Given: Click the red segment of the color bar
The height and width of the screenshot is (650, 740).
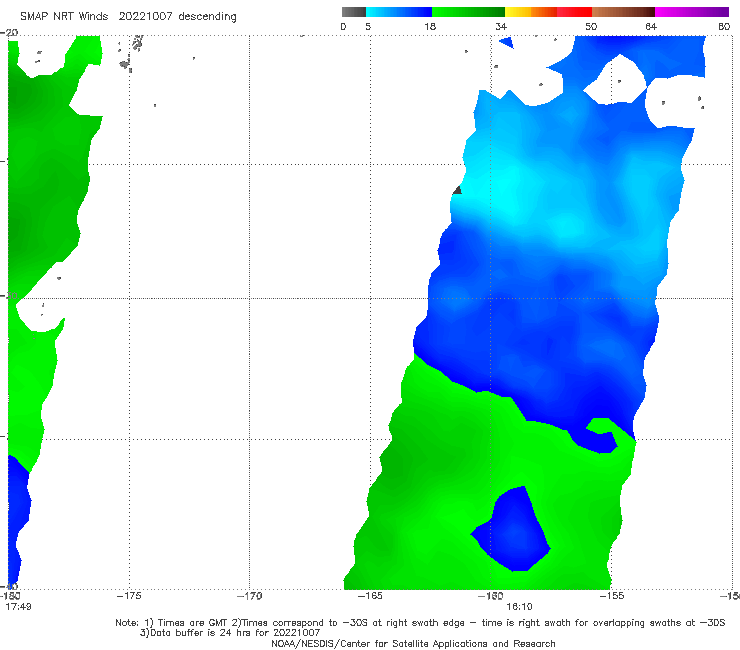Looking at the screenshot, I should tap(574, 12).
